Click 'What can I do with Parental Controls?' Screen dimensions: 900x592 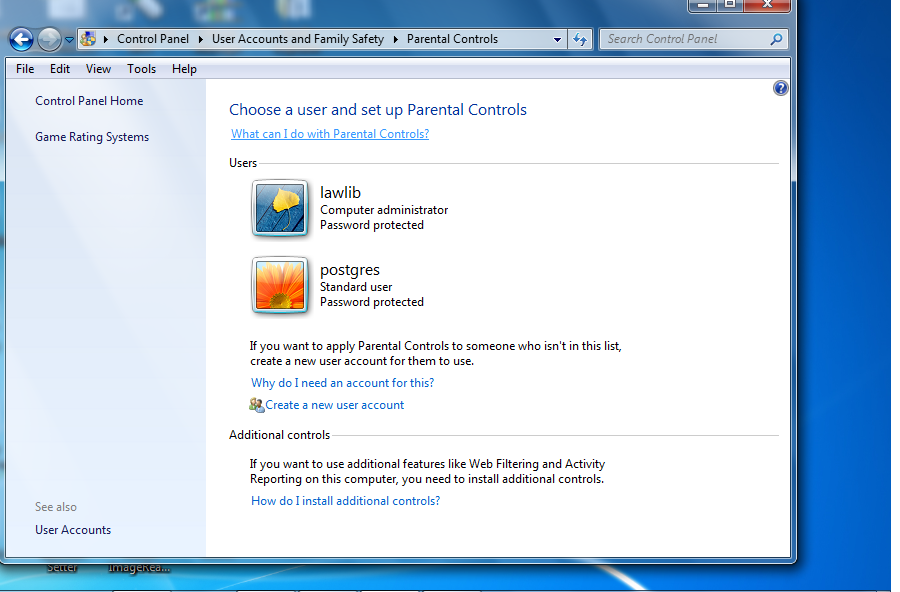tap(330, 134)
